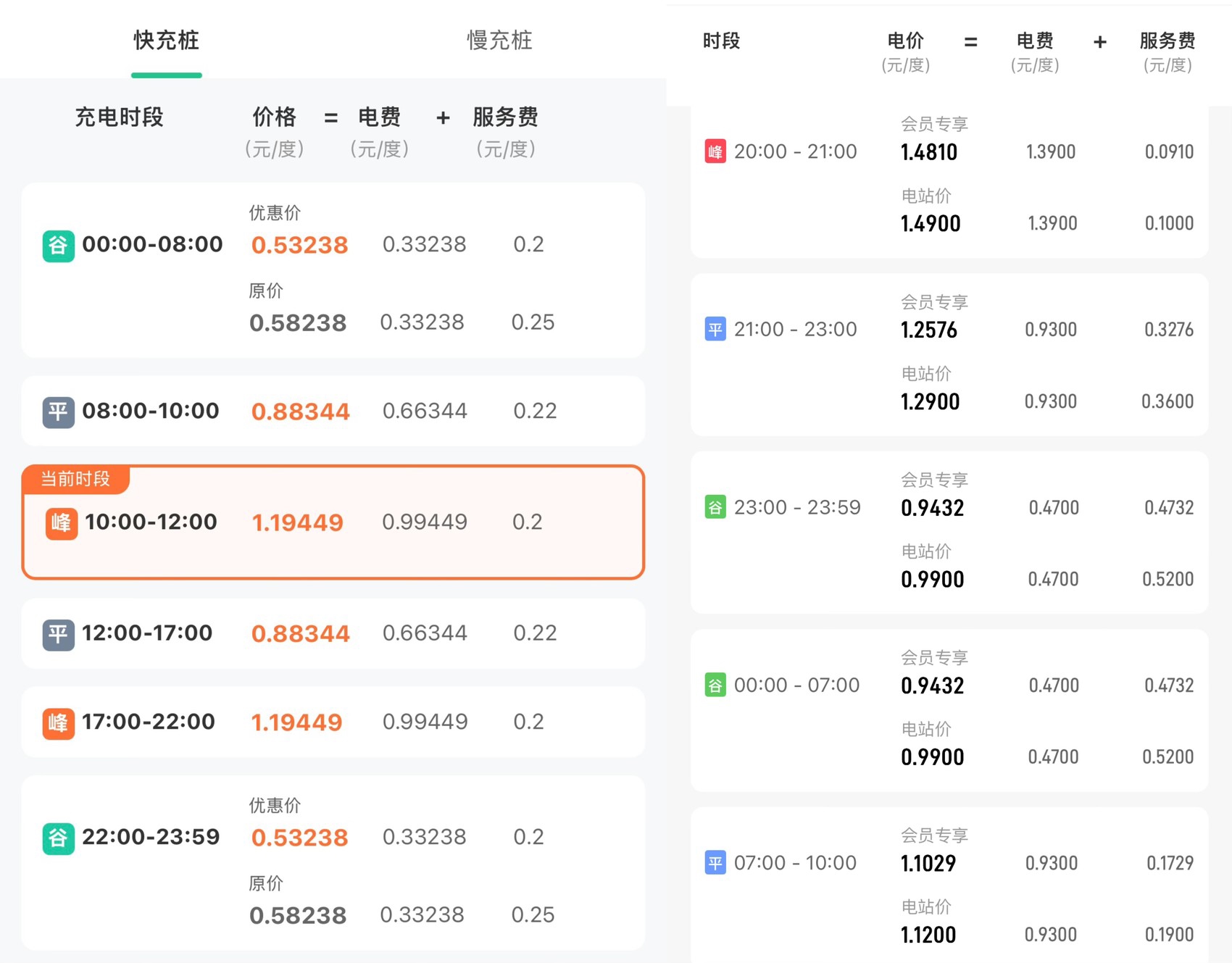Select the 当前时段 badge on highlighted row
The height and width of the screenshot is (963, 1232).
[x=75, y=479]
